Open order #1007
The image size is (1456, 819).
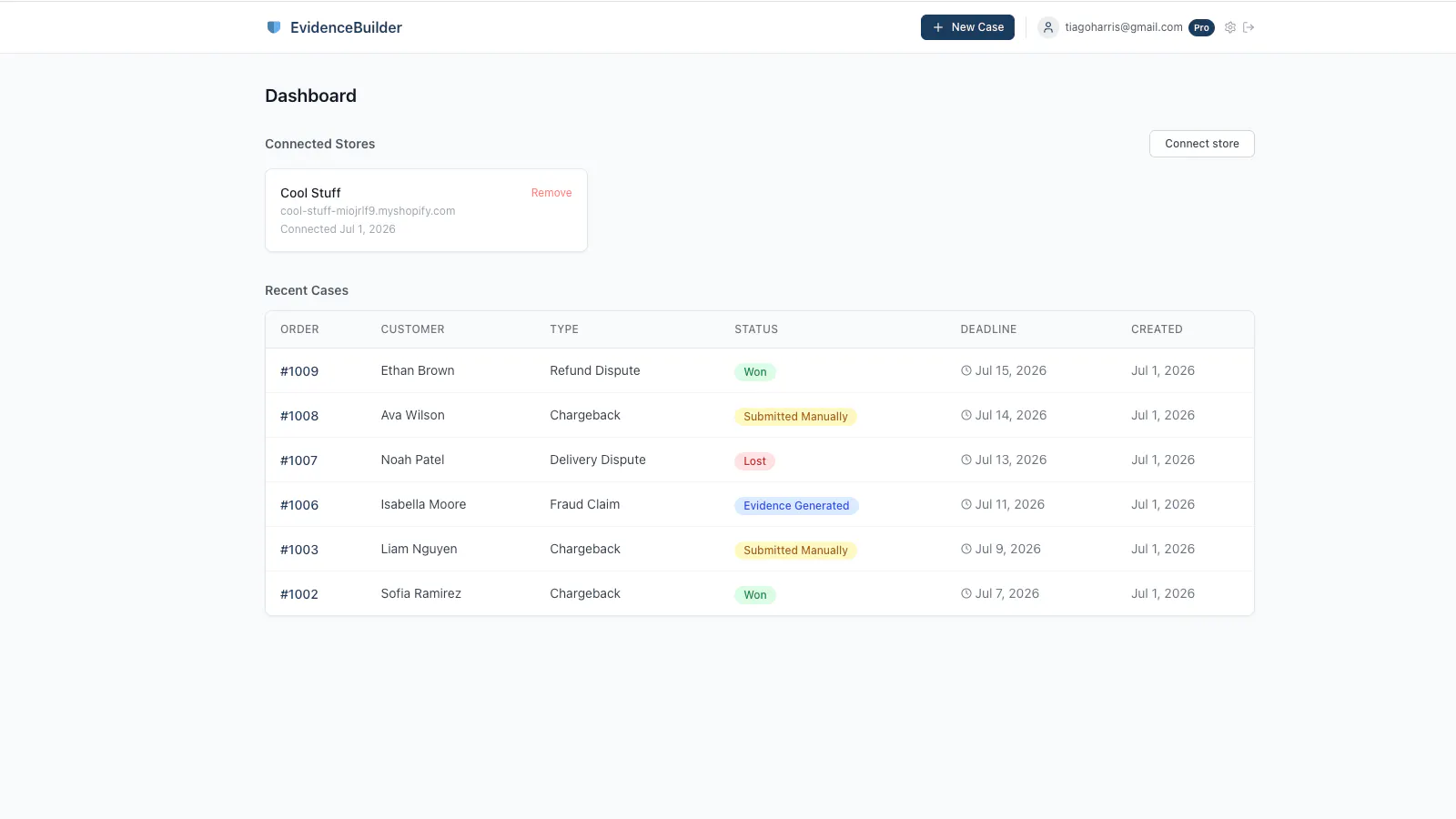[298, 460]
